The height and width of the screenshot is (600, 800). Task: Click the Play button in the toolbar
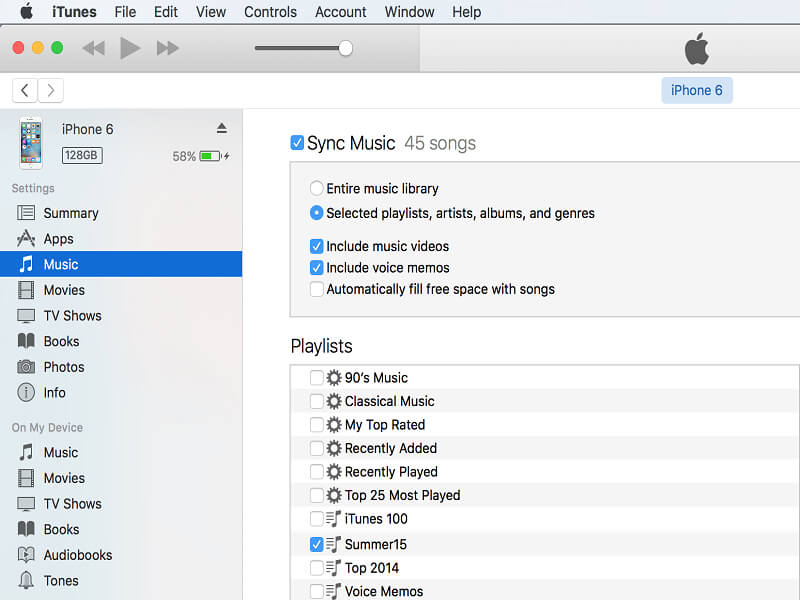click(129, 48)
